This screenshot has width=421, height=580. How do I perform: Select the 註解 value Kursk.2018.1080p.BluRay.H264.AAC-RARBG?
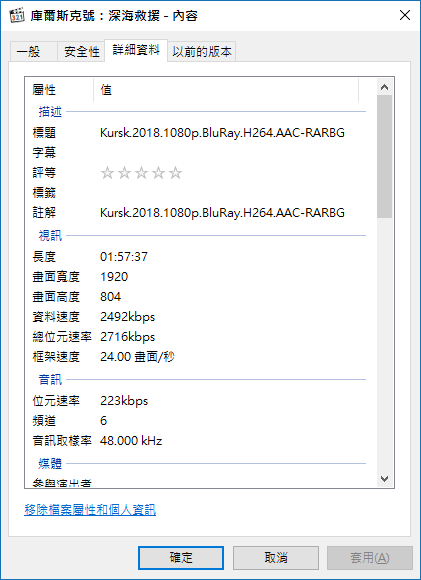click(222, 212)
